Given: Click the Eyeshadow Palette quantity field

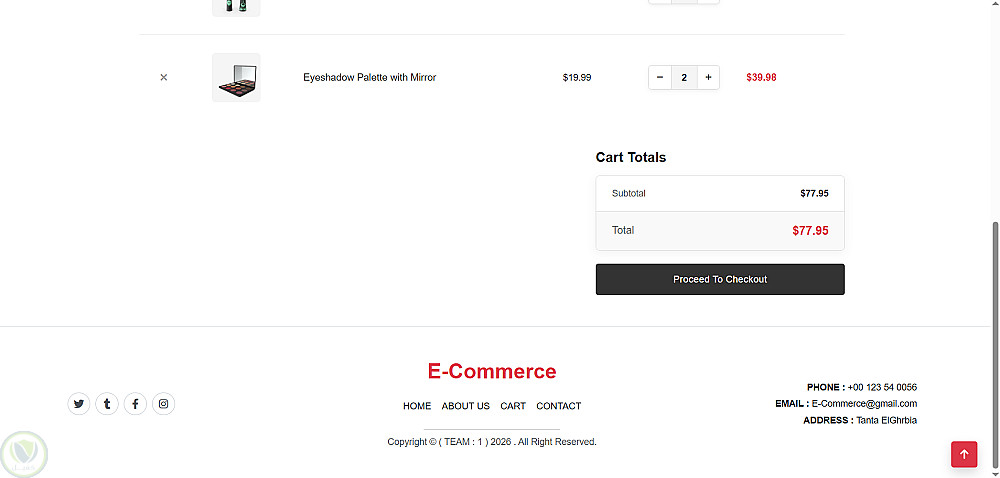Looking at the screenshot, I should 684,77.
